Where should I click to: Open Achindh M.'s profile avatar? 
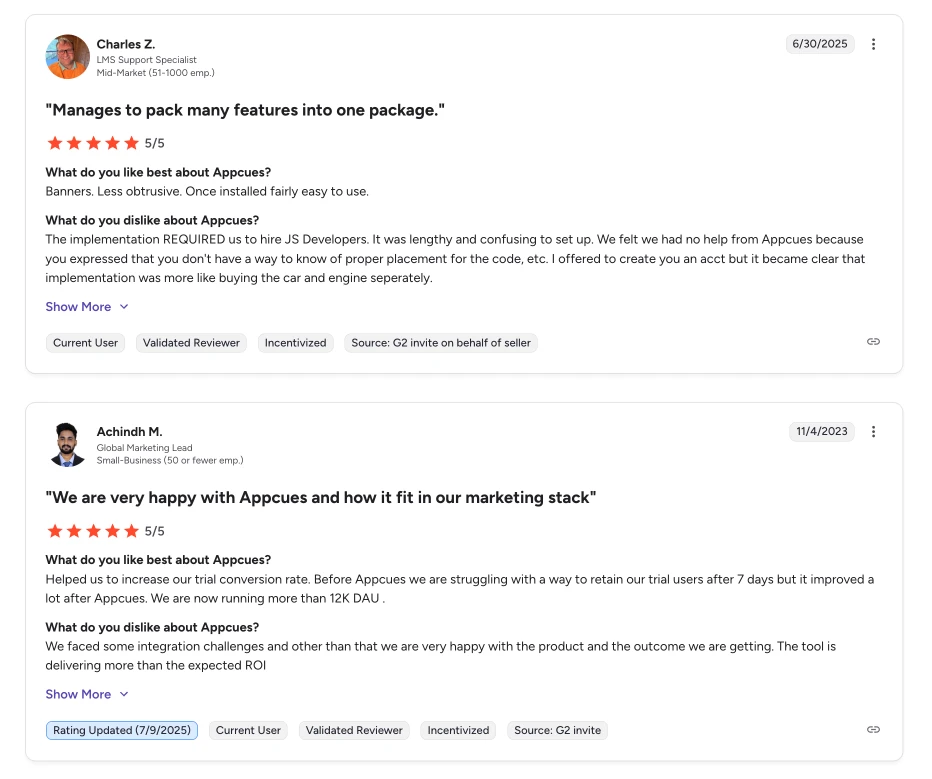tap(66, 446)
